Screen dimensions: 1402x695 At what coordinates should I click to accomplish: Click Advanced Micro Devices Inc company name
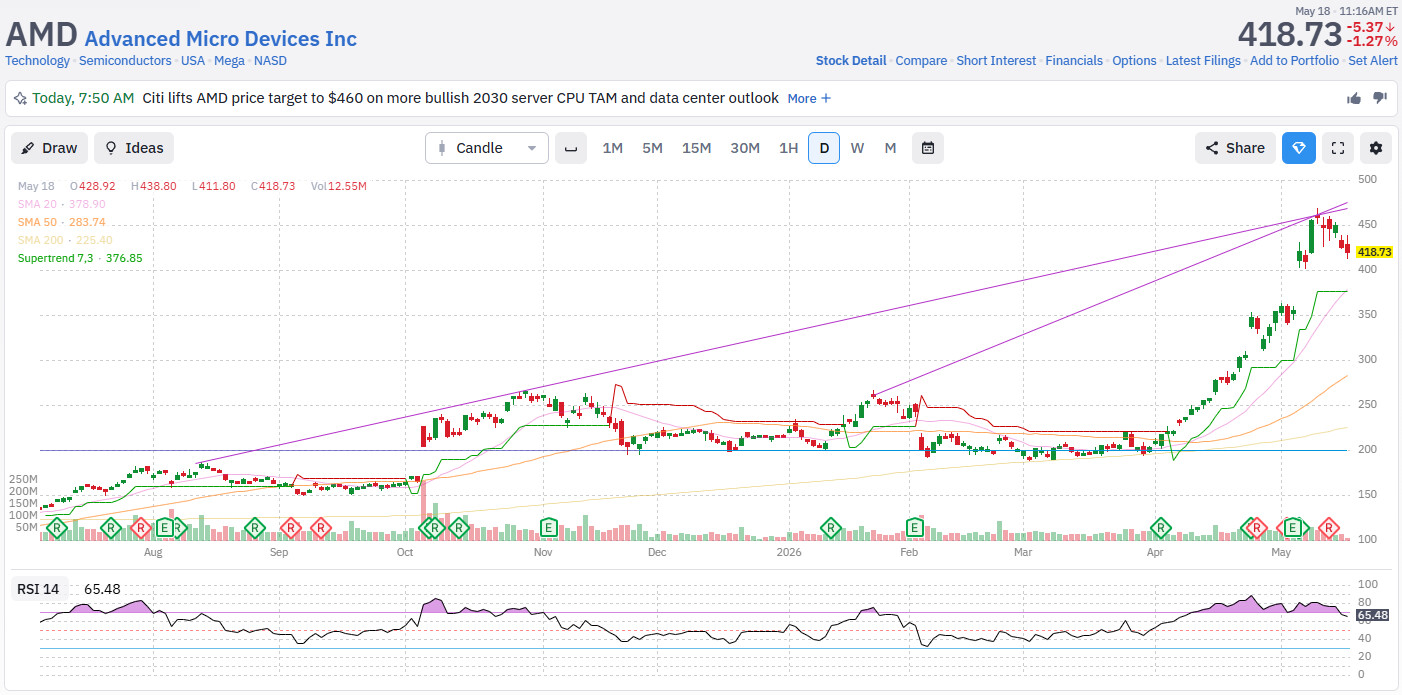click(220, 39)
